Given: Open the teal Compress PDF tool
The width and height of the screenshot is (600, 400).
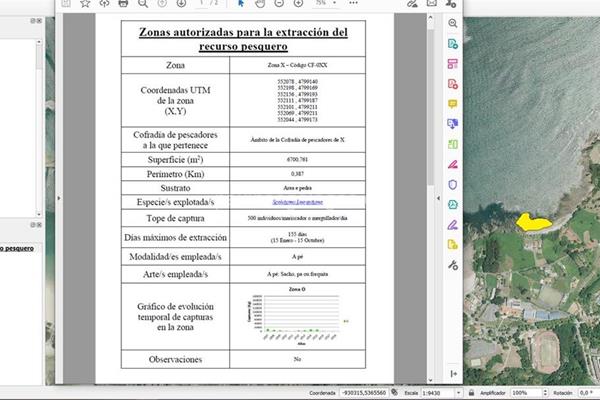Looking at the screenshot, I should (453, 204).
